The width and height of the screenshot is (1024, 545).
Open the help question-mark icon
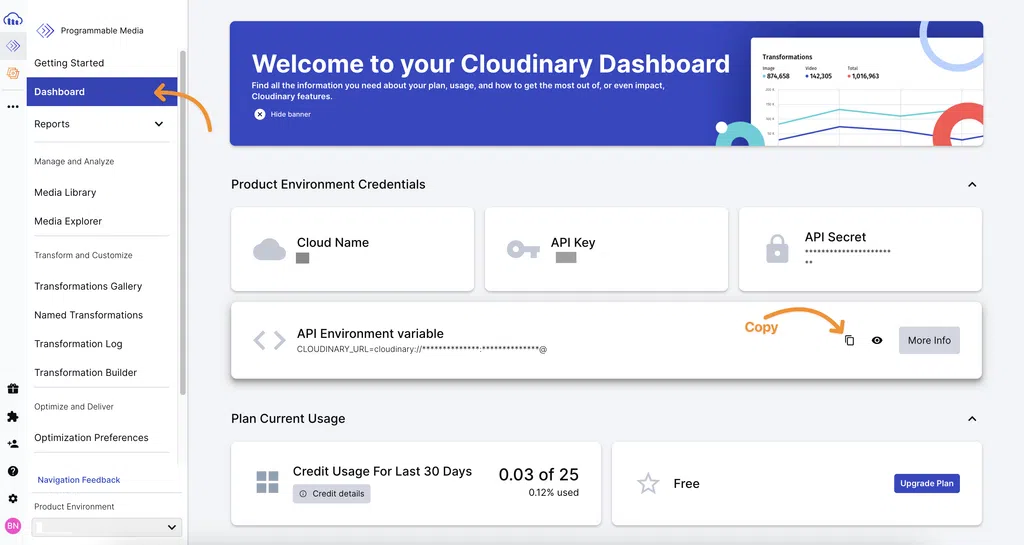click(x=12, y=471)
